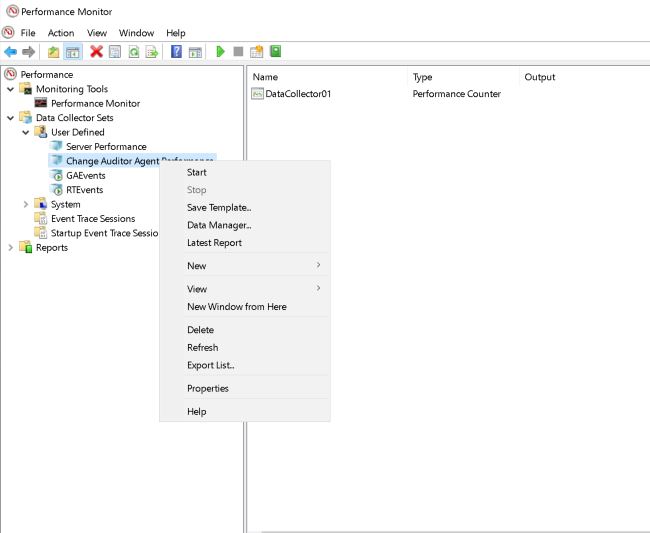Click the Name column header

pyautogui.click(x=327, y=77)
